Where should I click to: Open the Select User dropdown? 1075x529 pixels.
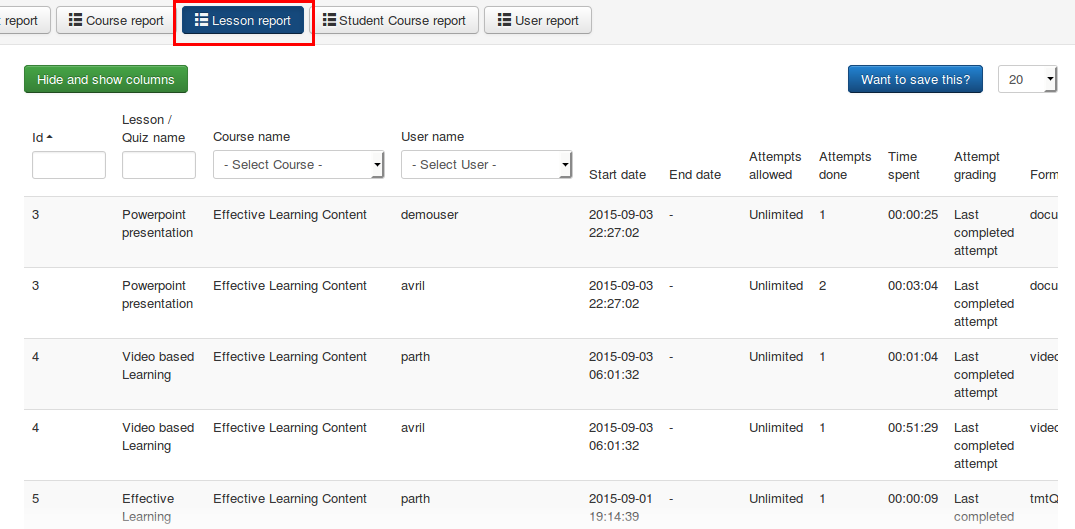[486, 165]
